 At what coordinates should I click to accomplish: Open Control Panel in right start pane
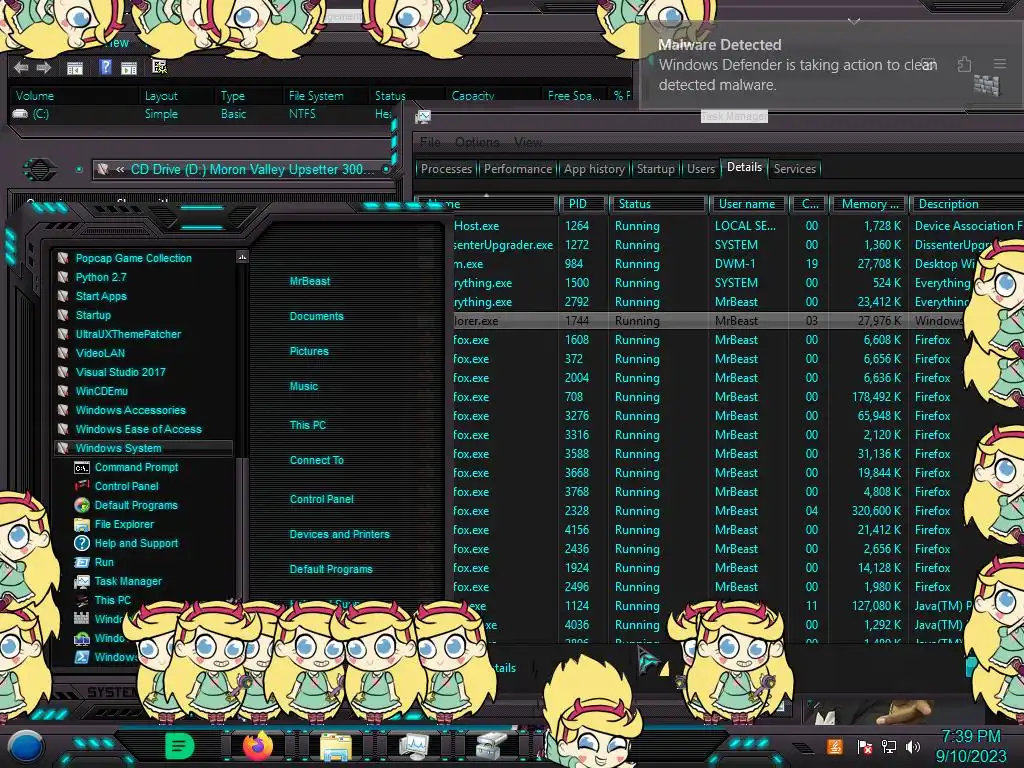coord(321,499)
